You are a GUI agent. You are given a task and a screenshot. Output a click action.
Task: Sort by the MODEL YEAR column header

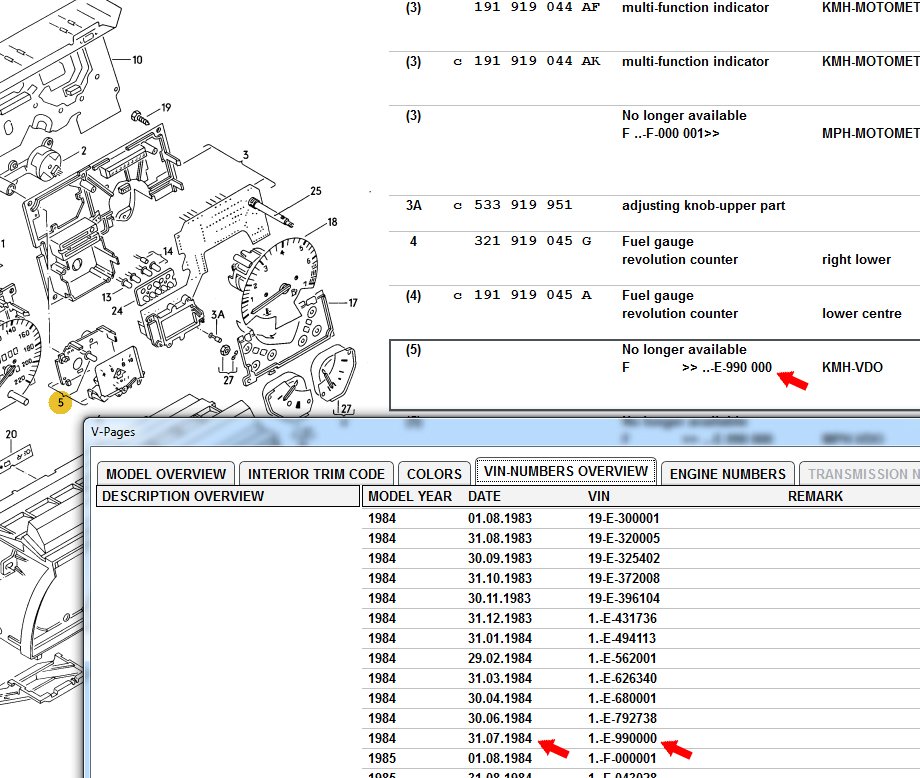pyautogui.click(x=410, y=496)
